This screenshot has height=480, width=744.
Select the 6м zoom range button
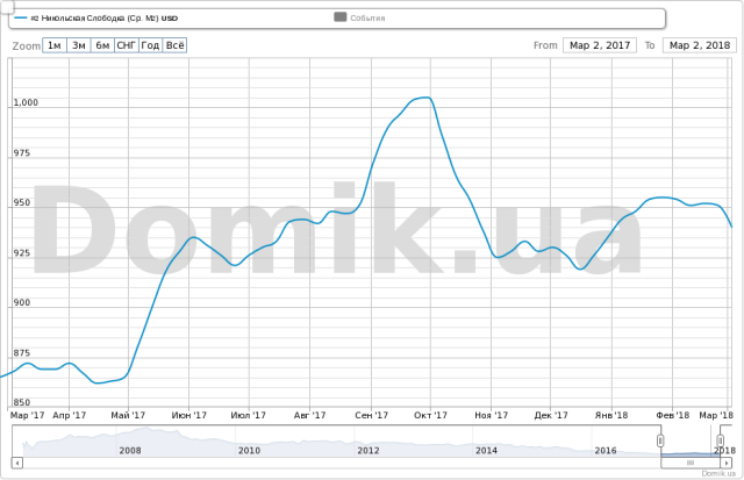102,46
